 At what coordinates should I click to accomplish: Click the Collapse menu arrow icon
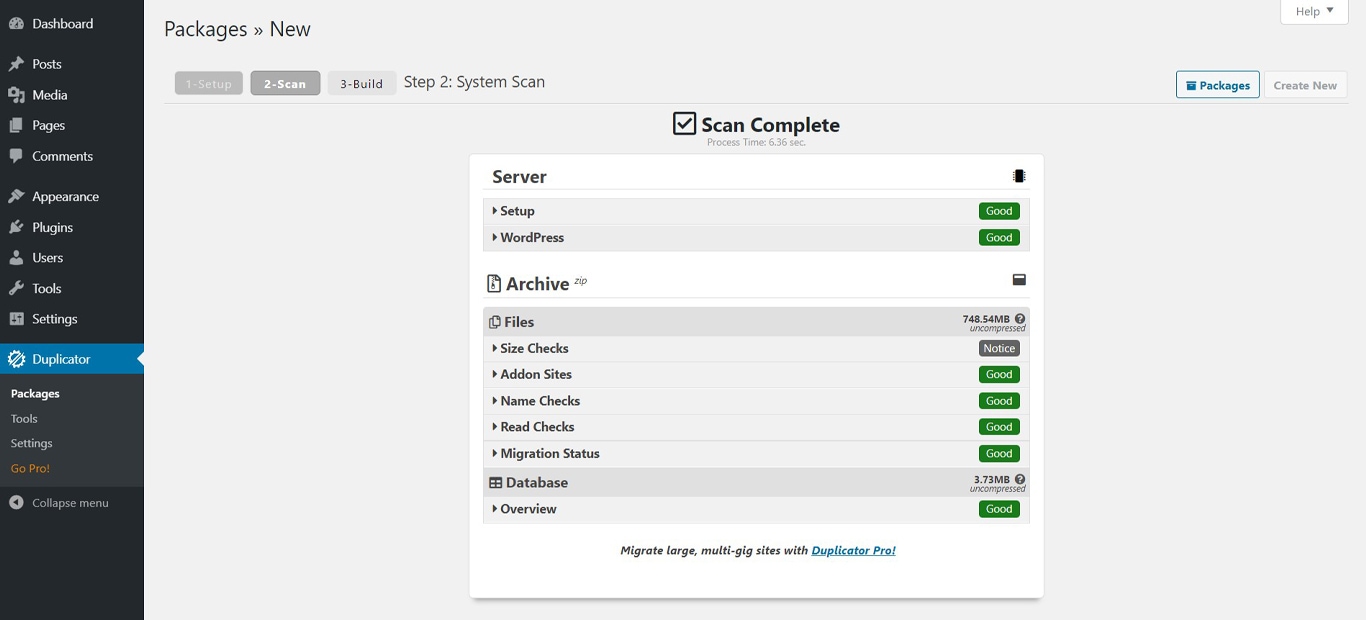pos(16,503)
